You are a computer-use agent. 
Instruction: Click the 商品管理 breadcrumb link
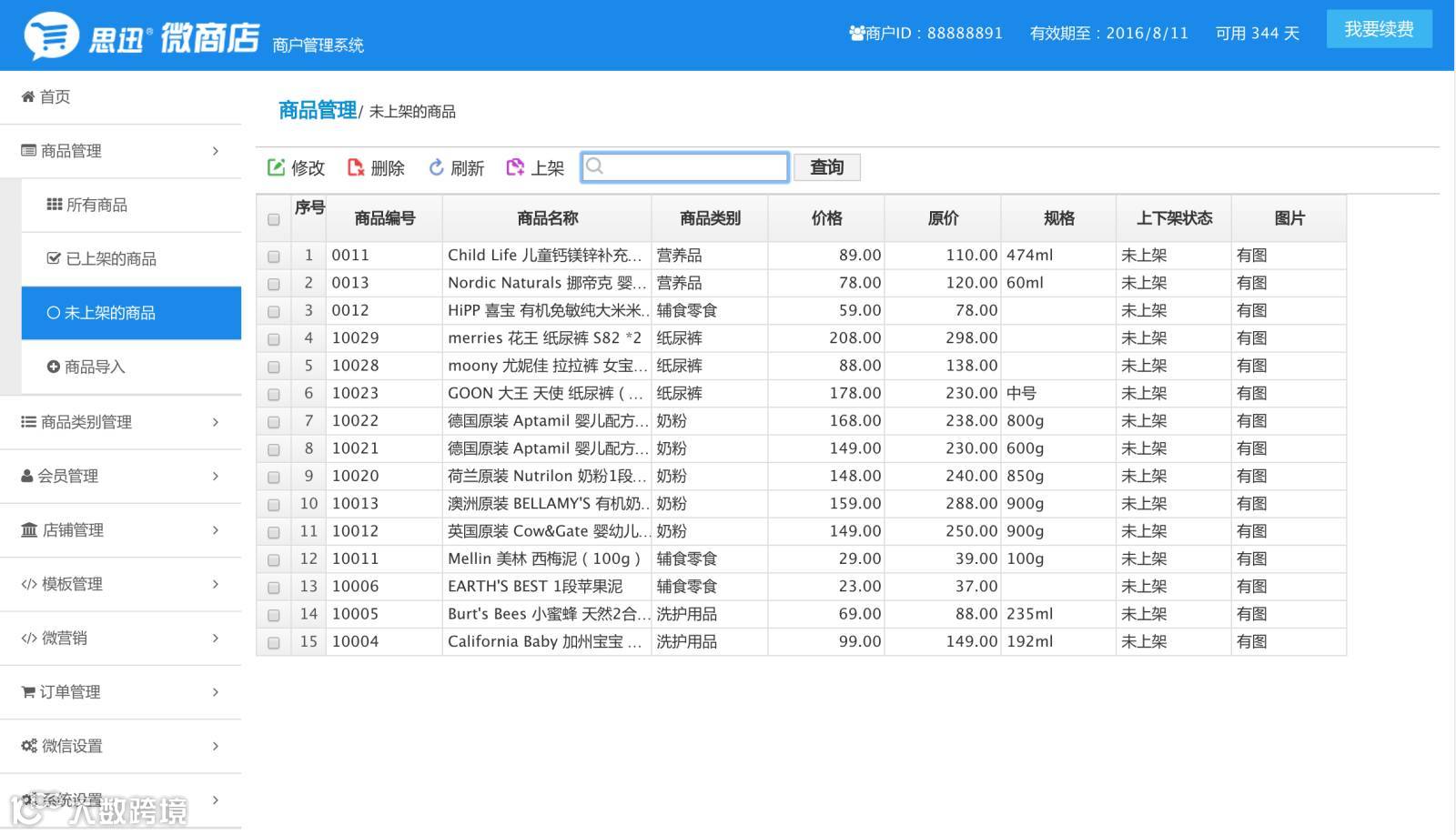(318, 110)
